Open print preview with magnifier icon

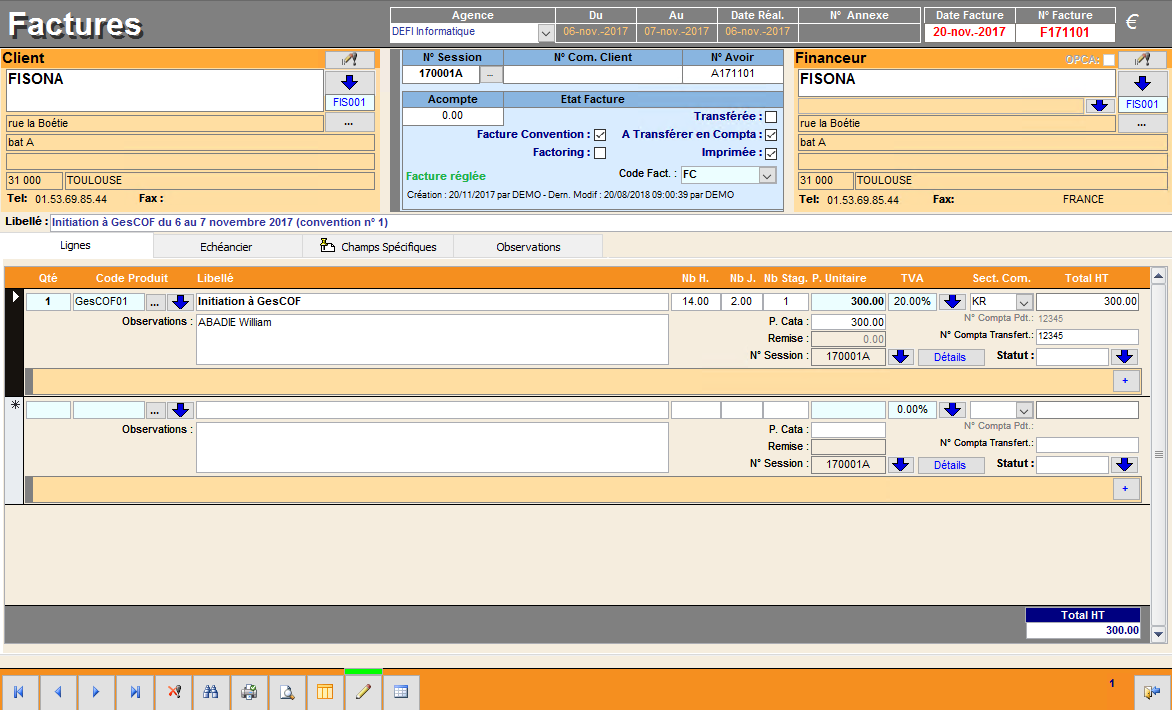287,692
